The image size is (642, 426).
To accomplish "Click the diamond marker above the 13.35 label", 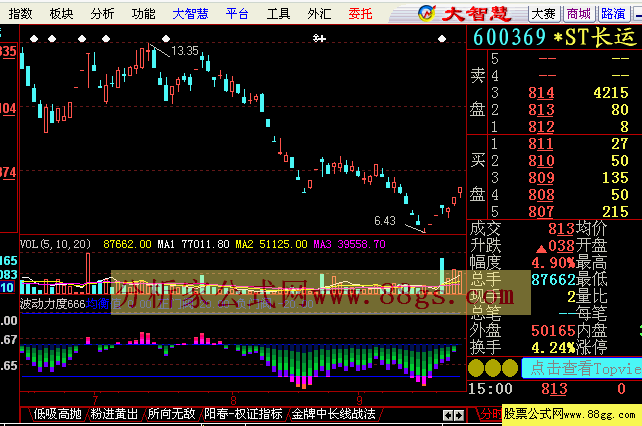I will pyautogui.click(x=166, y=39).
